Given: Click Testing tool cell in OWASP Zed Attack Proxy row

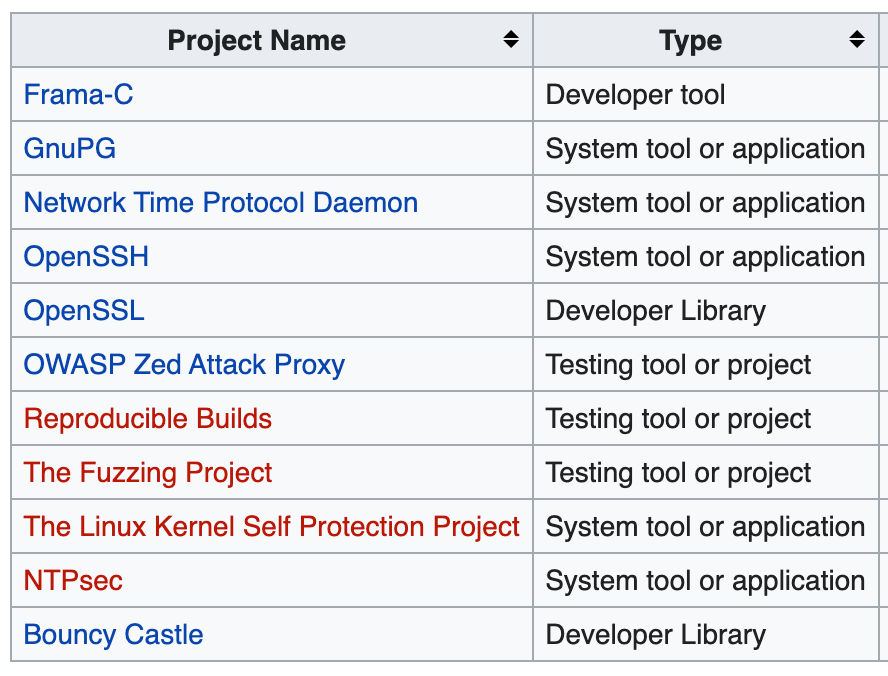Looking at the screenshot, I should (706, 365).
